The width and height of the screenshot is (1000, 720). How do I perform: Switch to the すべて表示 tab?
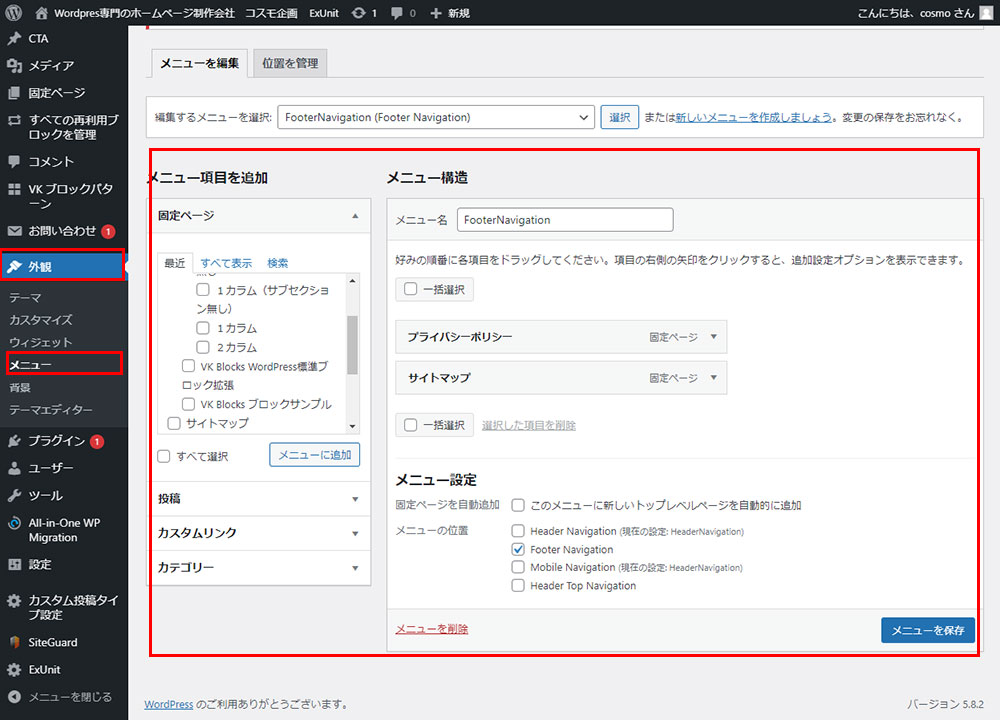pos(226,263)
